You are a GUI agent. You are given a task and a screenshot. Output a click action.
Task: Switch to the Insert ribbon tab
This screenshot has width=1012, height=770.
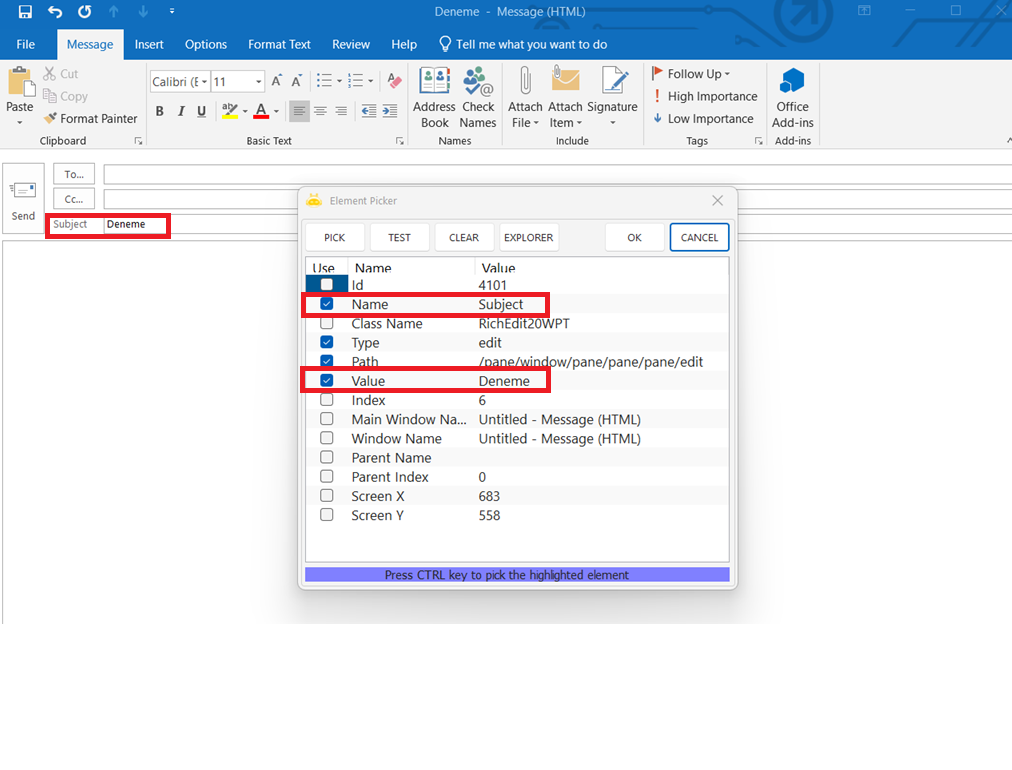(x=149, y=44)
